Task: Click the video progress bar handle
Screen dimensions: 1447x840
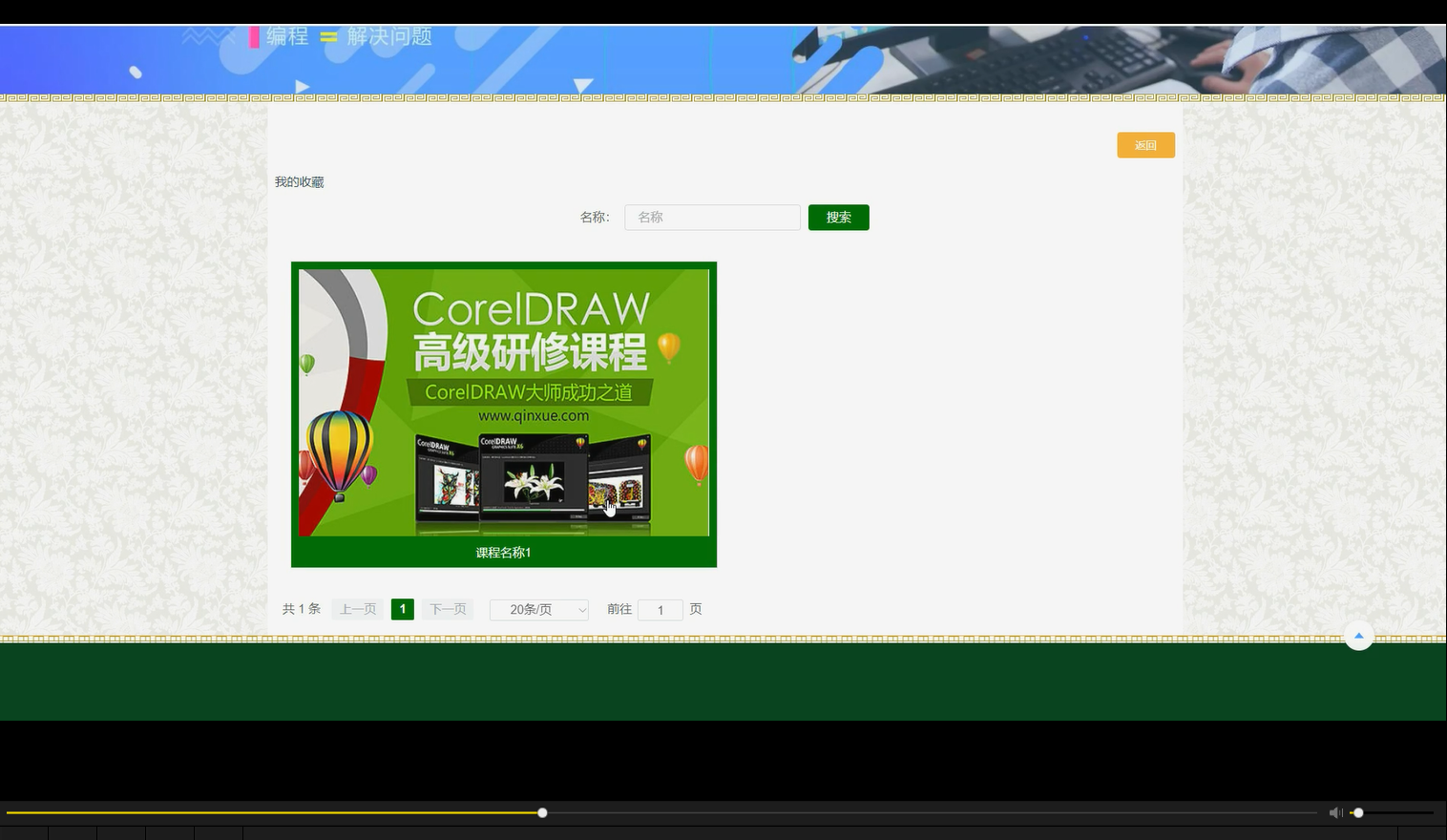Action: (x=542, y=812)
